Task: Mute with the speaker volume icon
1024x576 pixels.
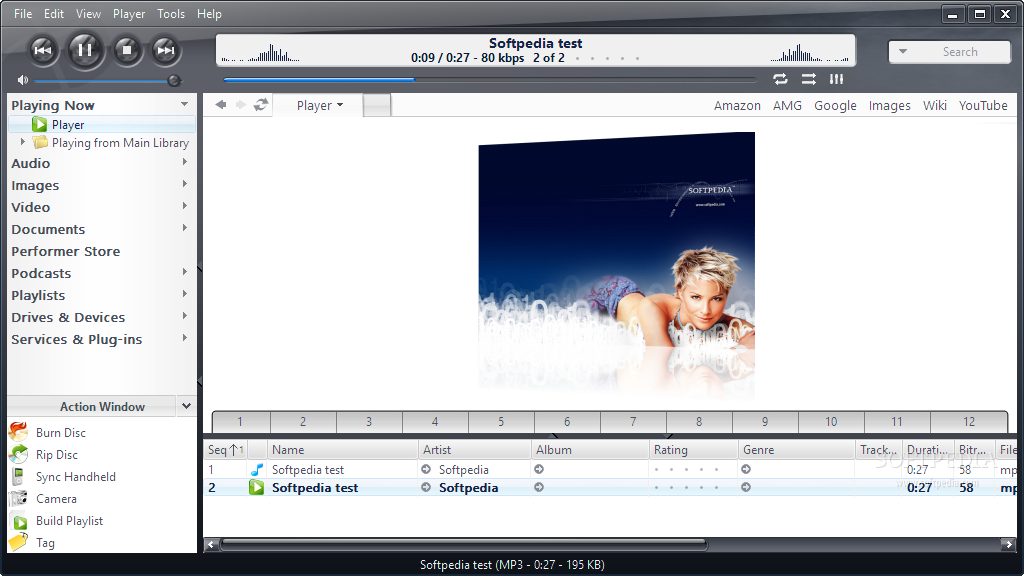Action: (x=23, y=80)
